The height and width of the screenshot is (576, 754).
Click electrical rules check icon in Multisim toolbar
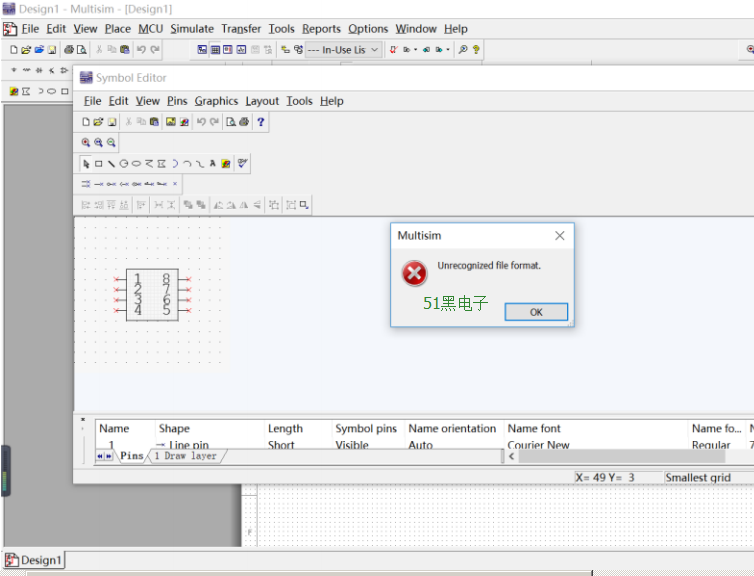tap(393, 50)
